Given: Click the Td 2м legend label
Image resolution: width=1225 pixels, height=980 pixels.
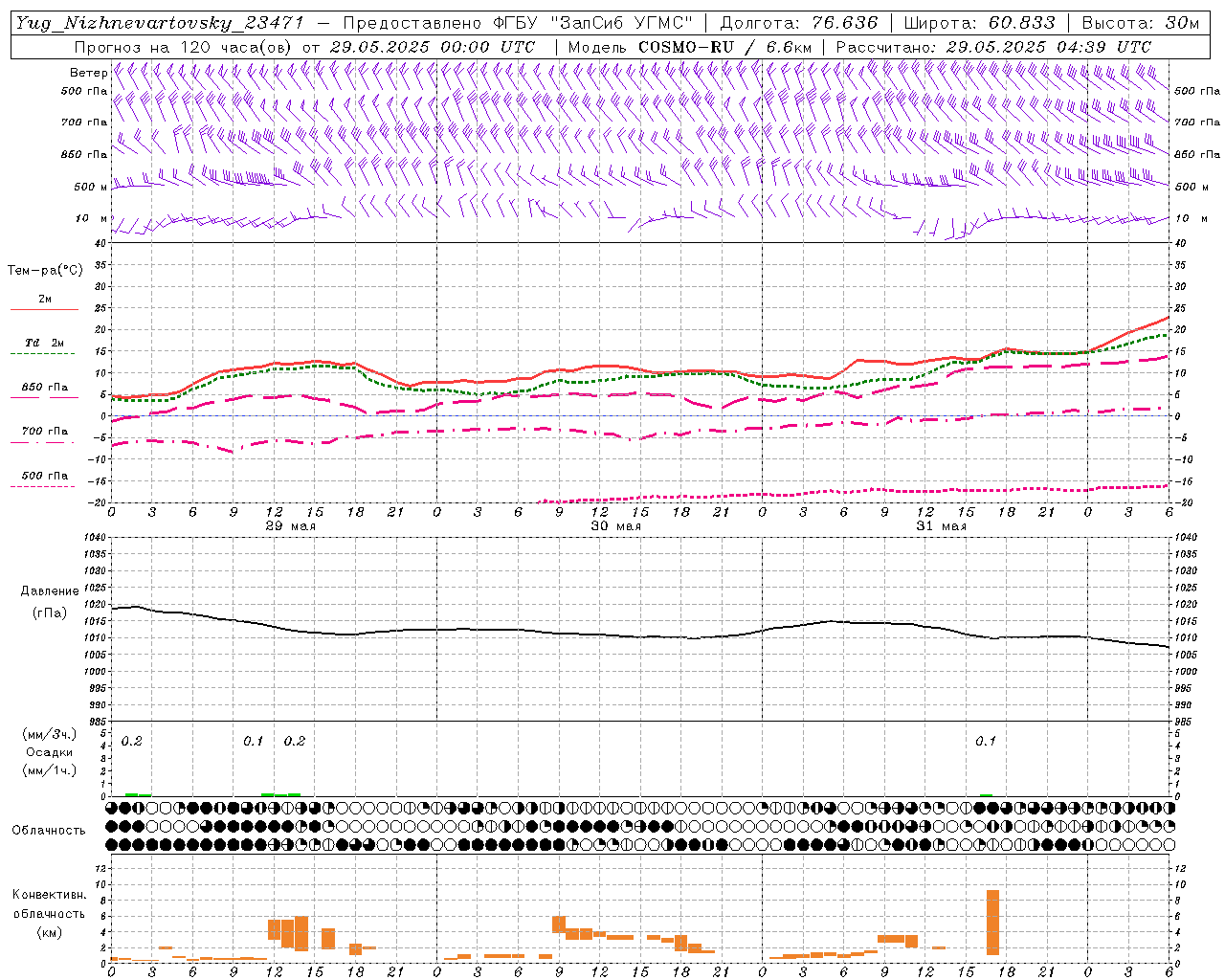Looking at the screenshot, I should click(44, 343).
